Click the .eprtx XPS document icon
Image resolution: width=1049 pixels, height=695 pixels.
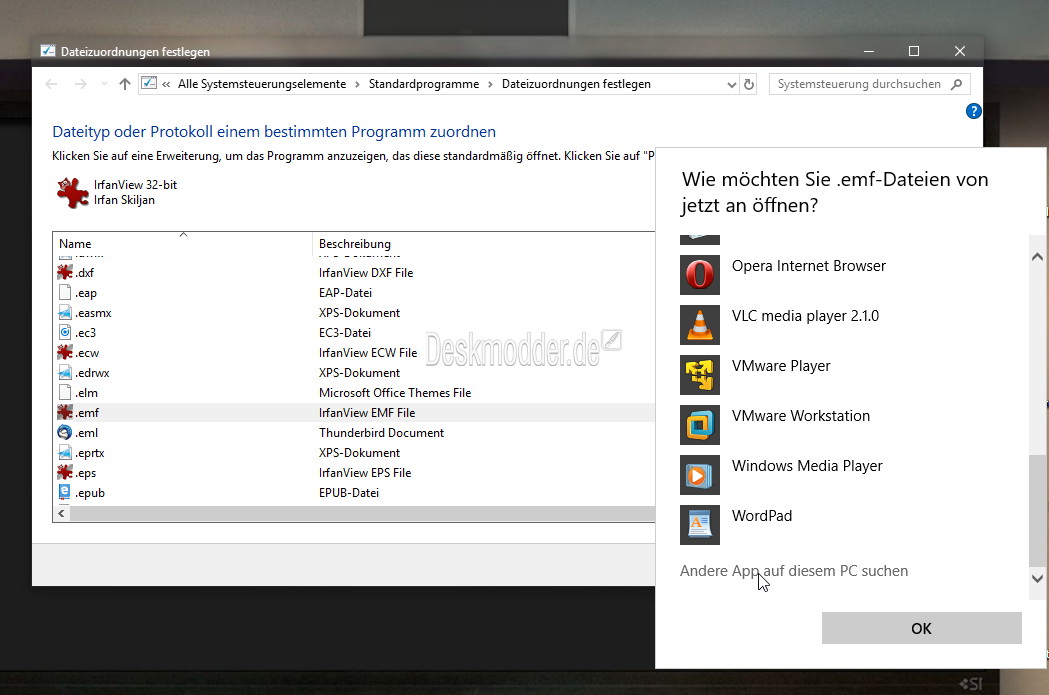point(65,453)
